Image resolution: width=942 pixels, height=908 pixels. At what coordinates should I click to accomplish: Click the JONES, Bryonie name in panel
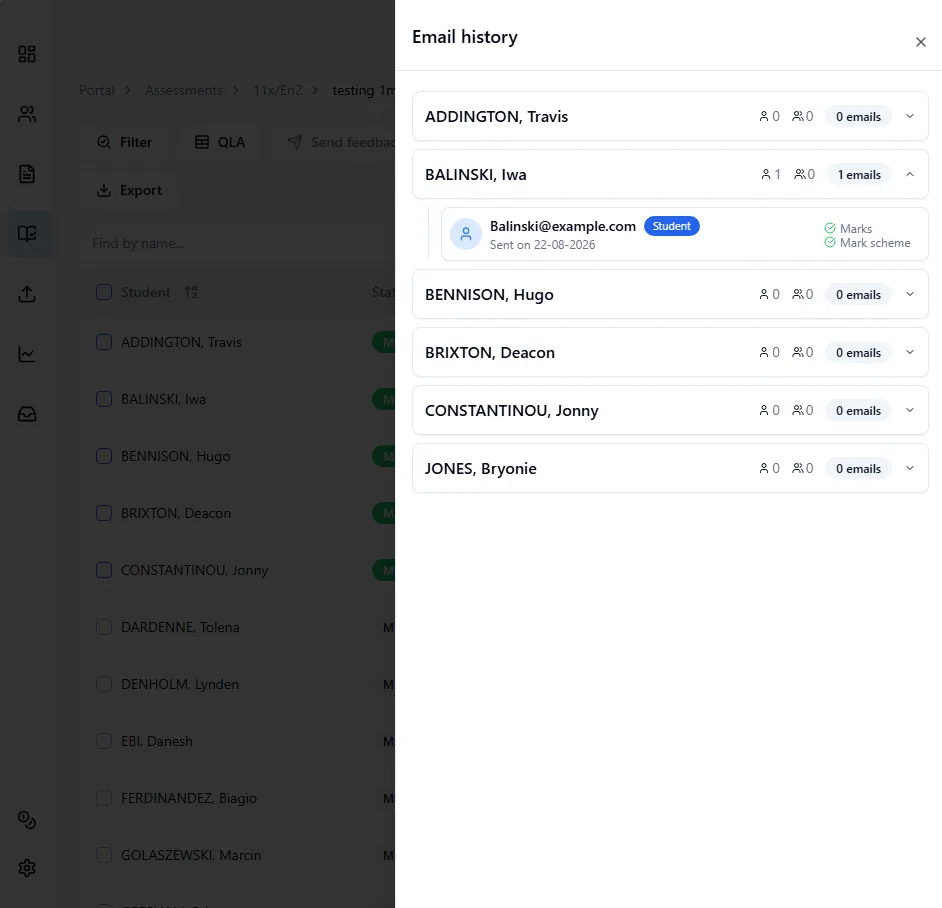[481, 469]
